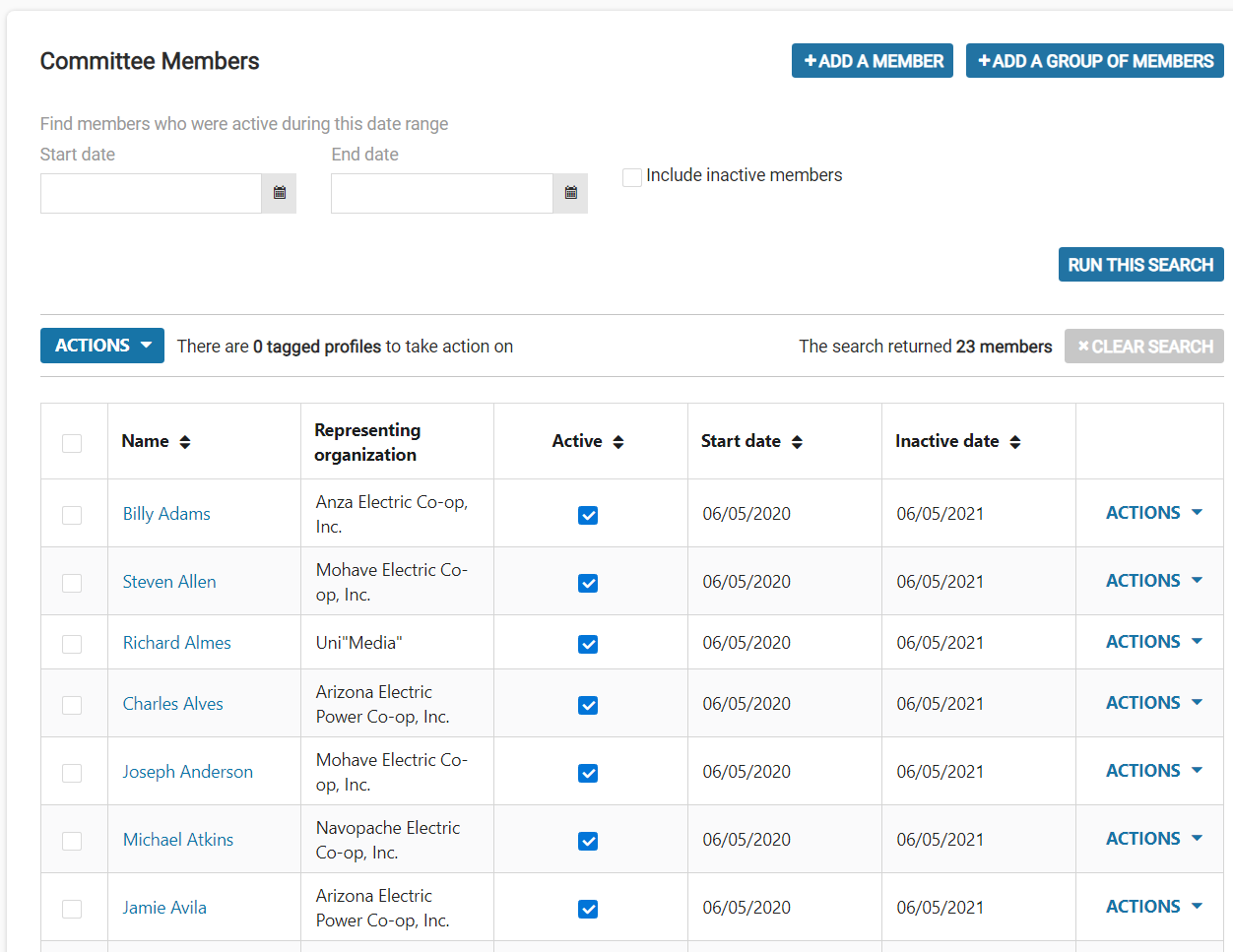
Task: Sort the table by Name column
Action: 185,442
